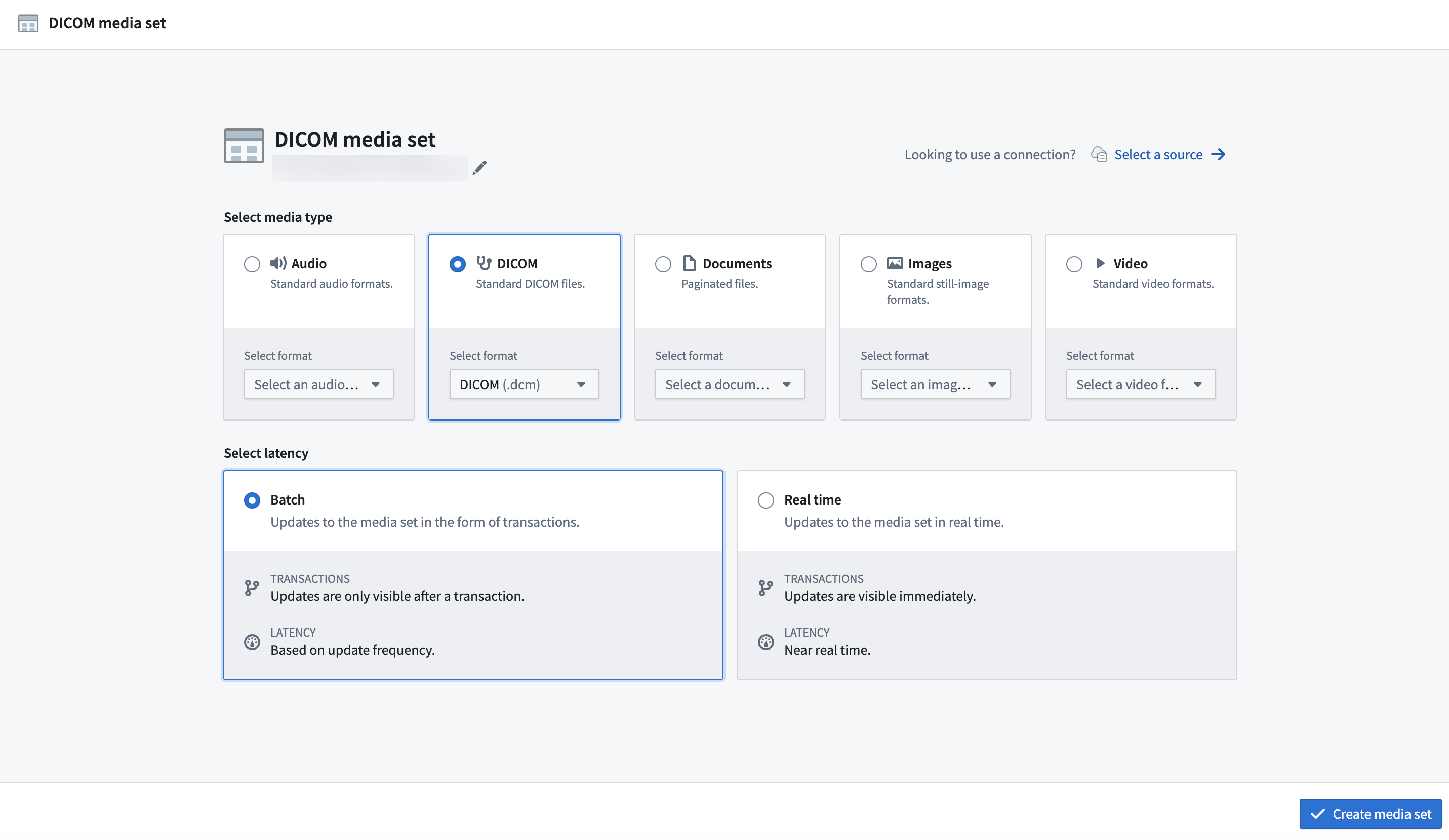Click the 'Select media type' heading
The height and width of the screenshot is (840, 1449).
(x=278, y=217)
